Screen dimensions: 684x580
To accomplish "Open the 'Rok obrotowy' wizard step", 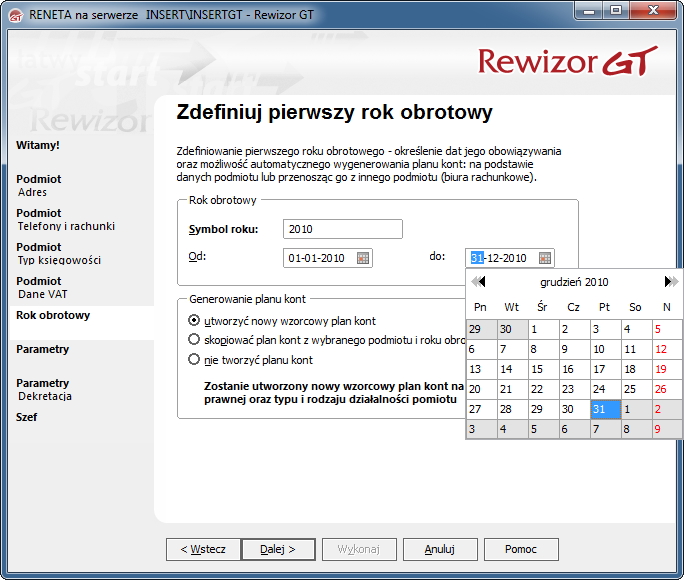I will 53,315.
